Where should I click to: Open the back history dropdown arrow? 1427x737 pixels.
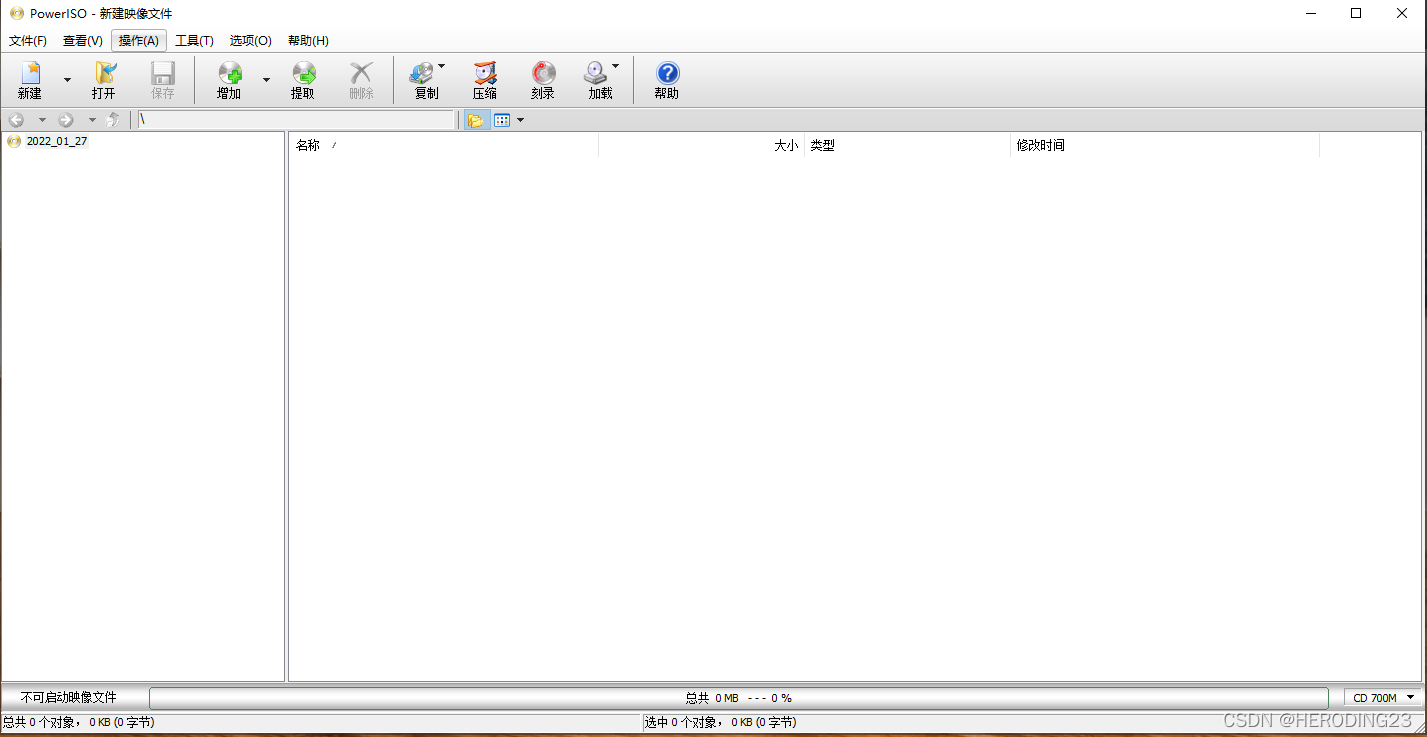tap(42, 120)
